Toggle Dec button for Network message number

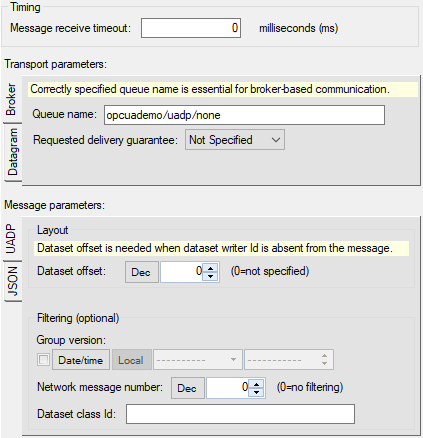click(188, 388)
